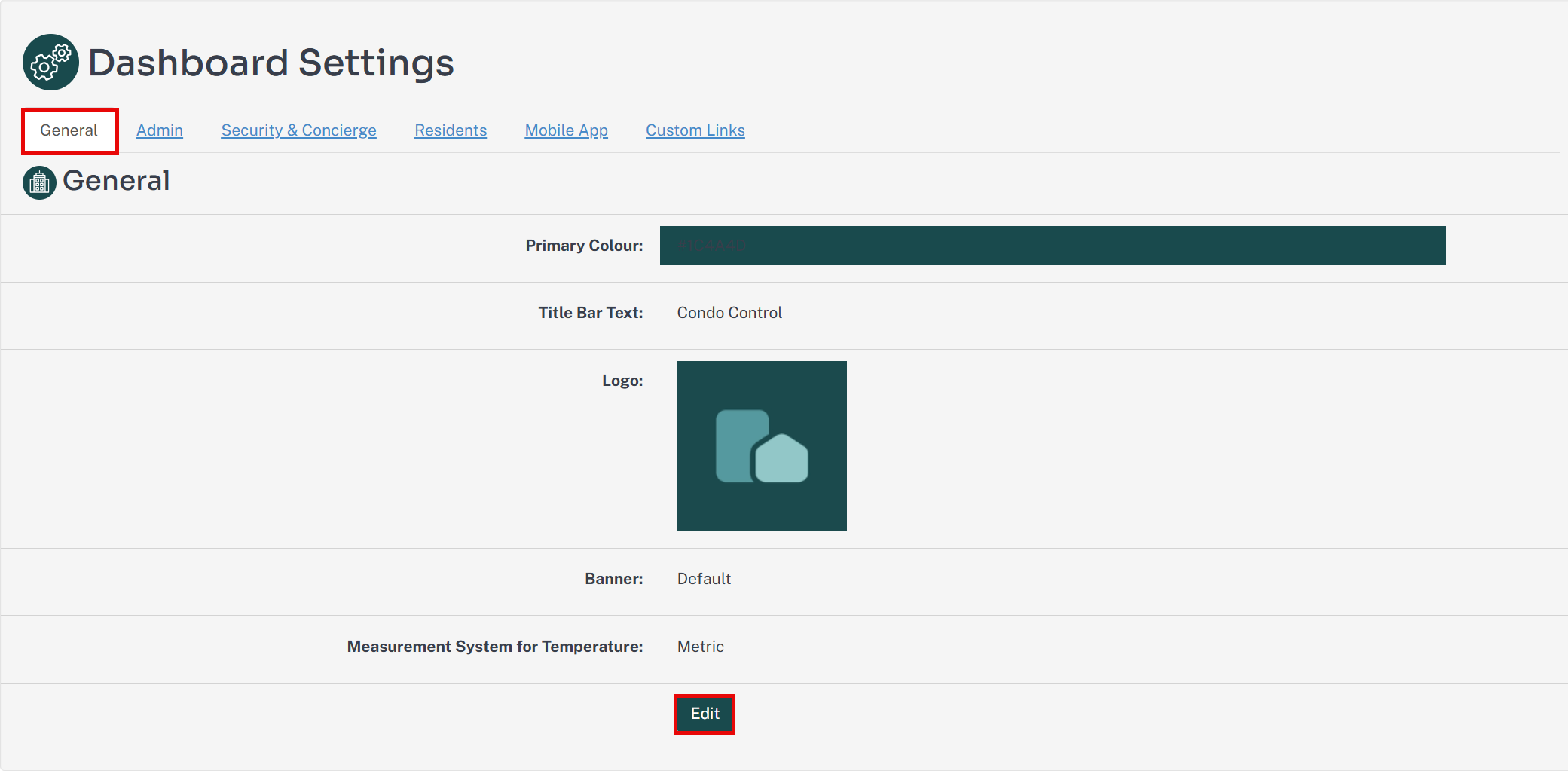Click the Banner label
The height and width of the screenshot is (771, 1568).
click(614, 579)
